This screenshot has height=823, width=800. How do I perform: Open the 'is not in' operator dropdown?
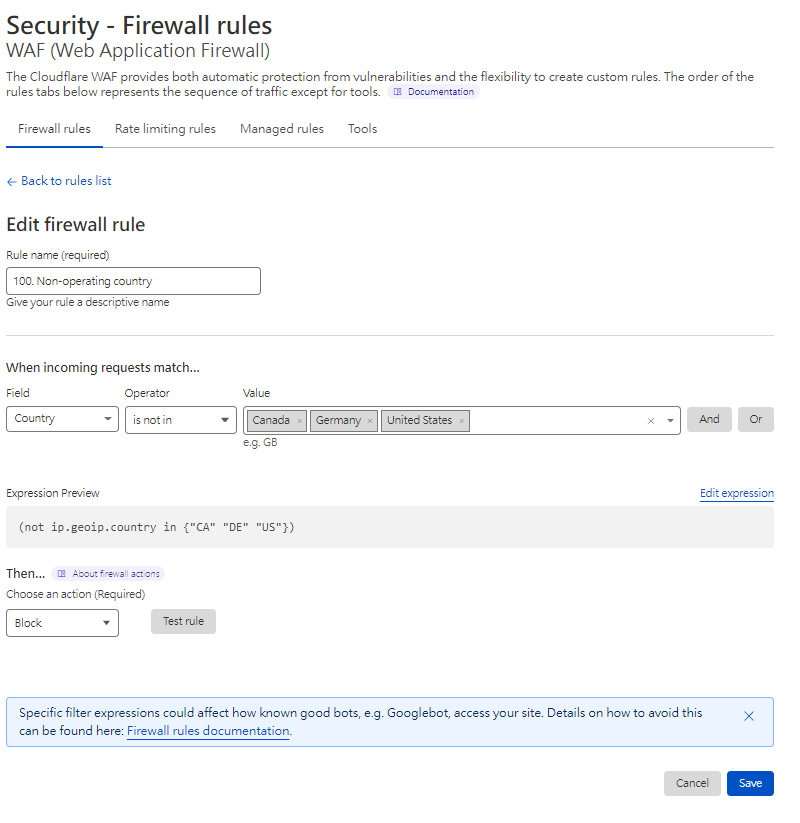coord(180,420)
